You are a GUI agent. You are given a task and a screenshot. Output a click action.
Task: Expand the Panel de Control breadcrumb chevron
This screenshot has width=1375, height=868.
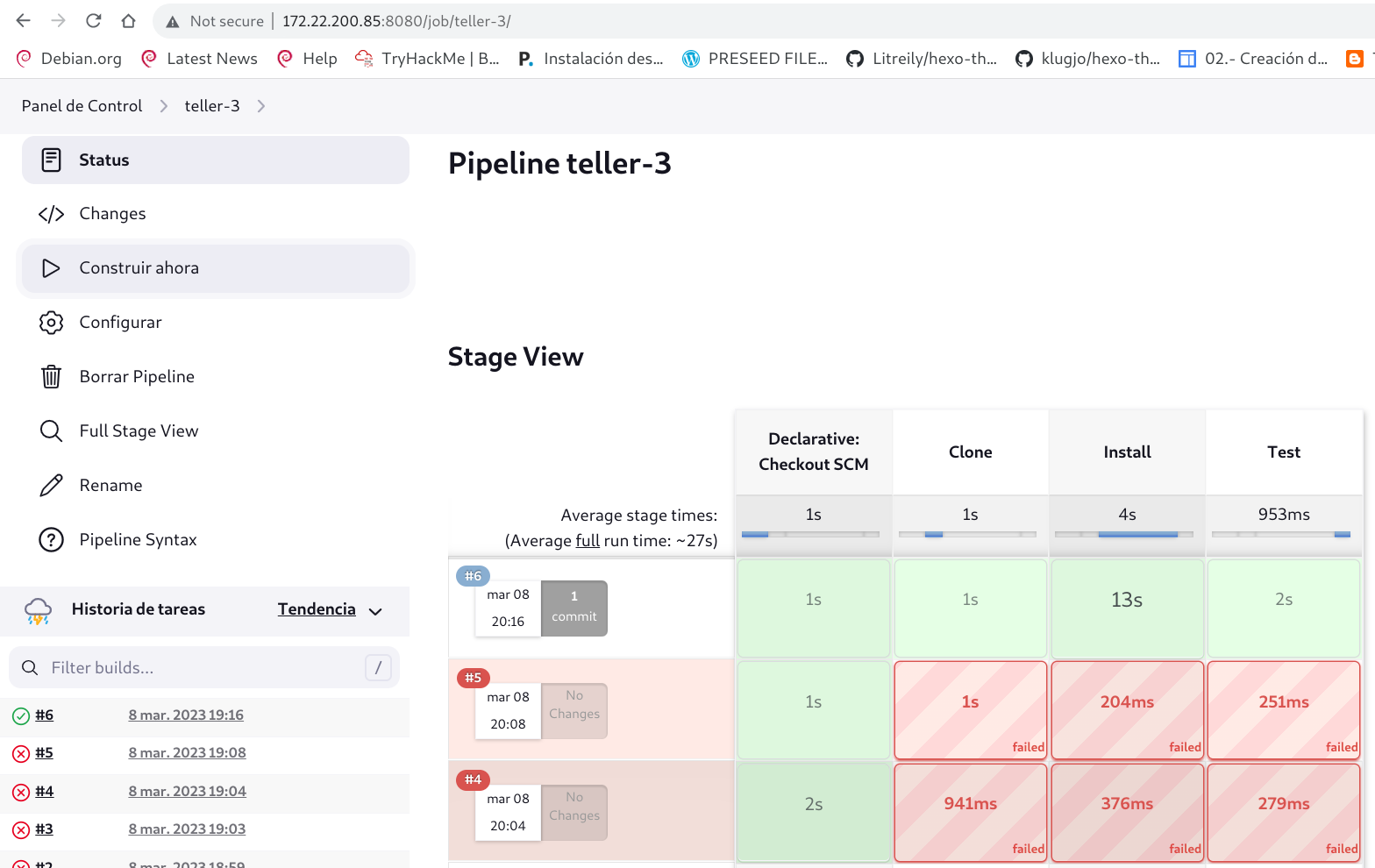163,106
